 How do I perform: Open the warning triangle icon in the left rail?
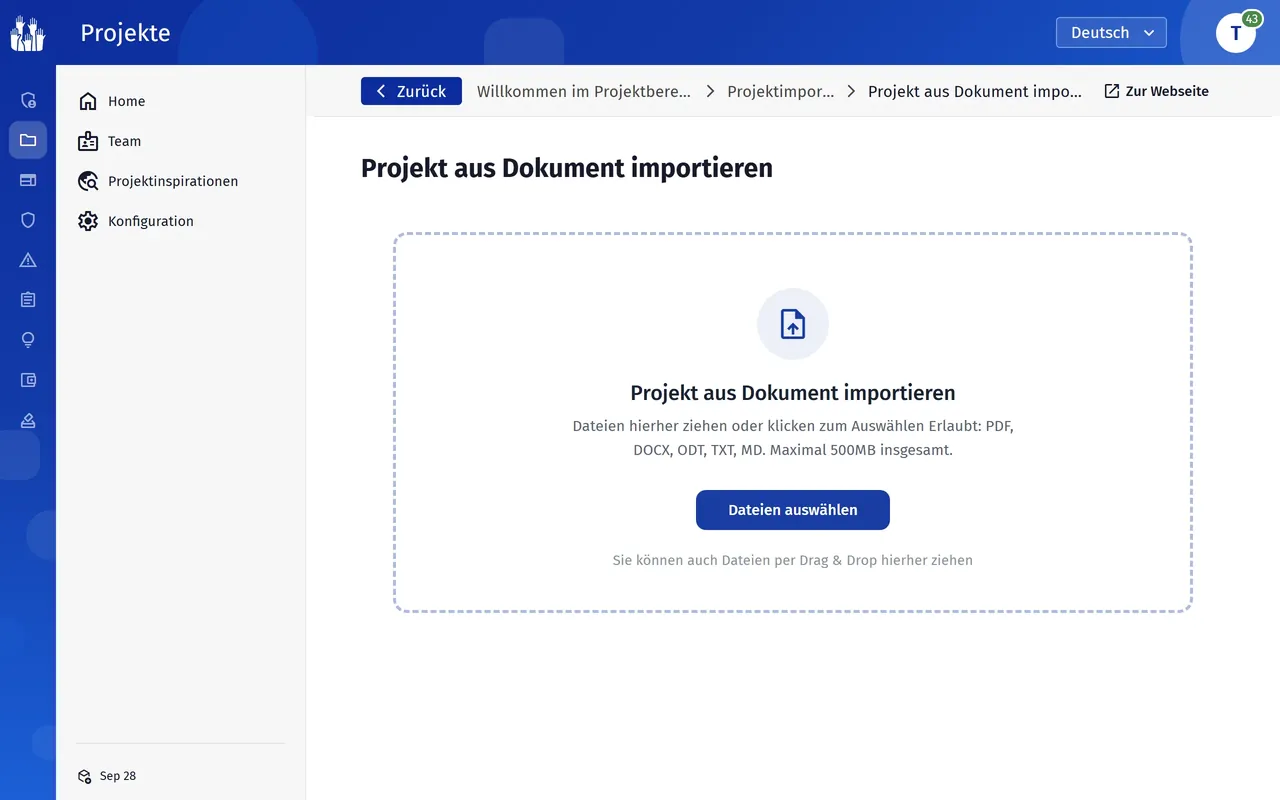[x=28, y=260]
